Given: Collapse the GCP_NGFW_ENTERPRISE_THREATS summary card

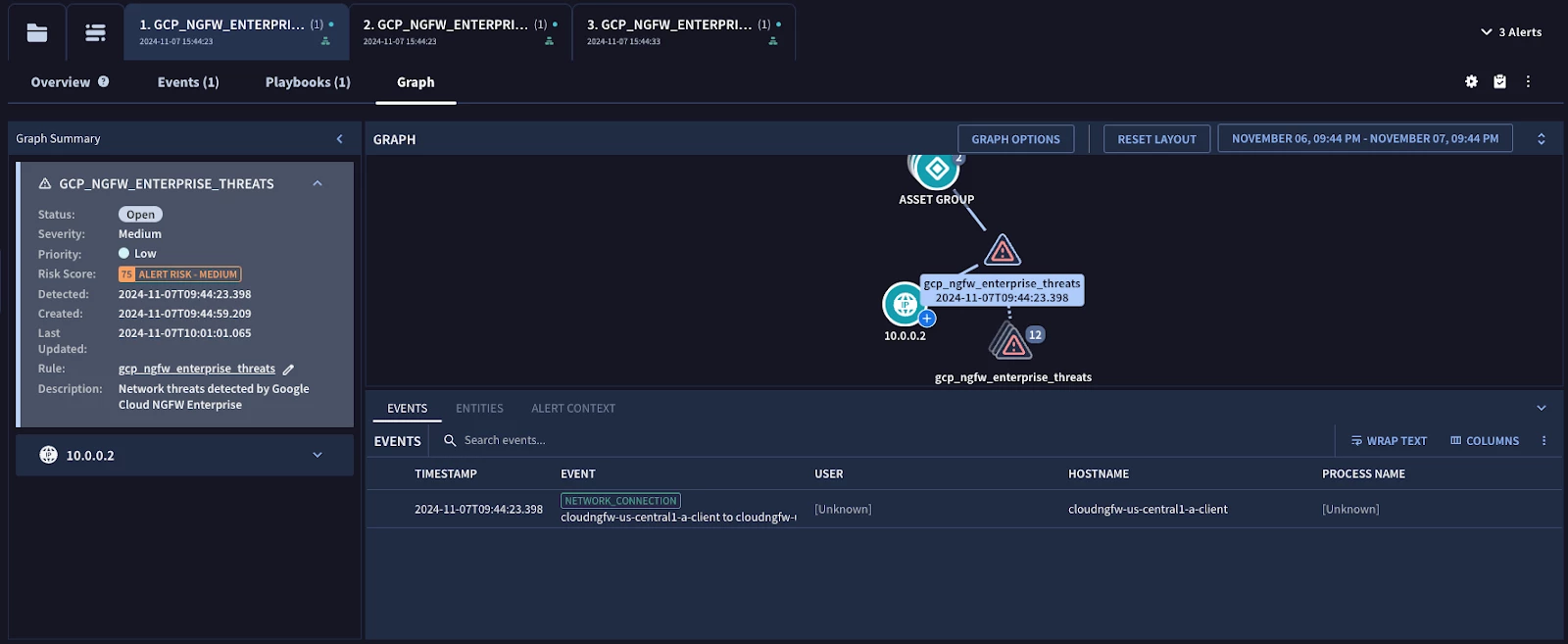Looking at the screenshot, I should tap(318, 183).
